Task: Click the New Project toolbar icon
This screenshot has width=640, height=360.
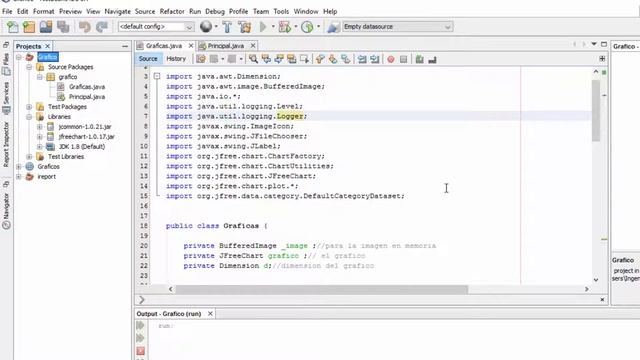Action: coord(29,27)
